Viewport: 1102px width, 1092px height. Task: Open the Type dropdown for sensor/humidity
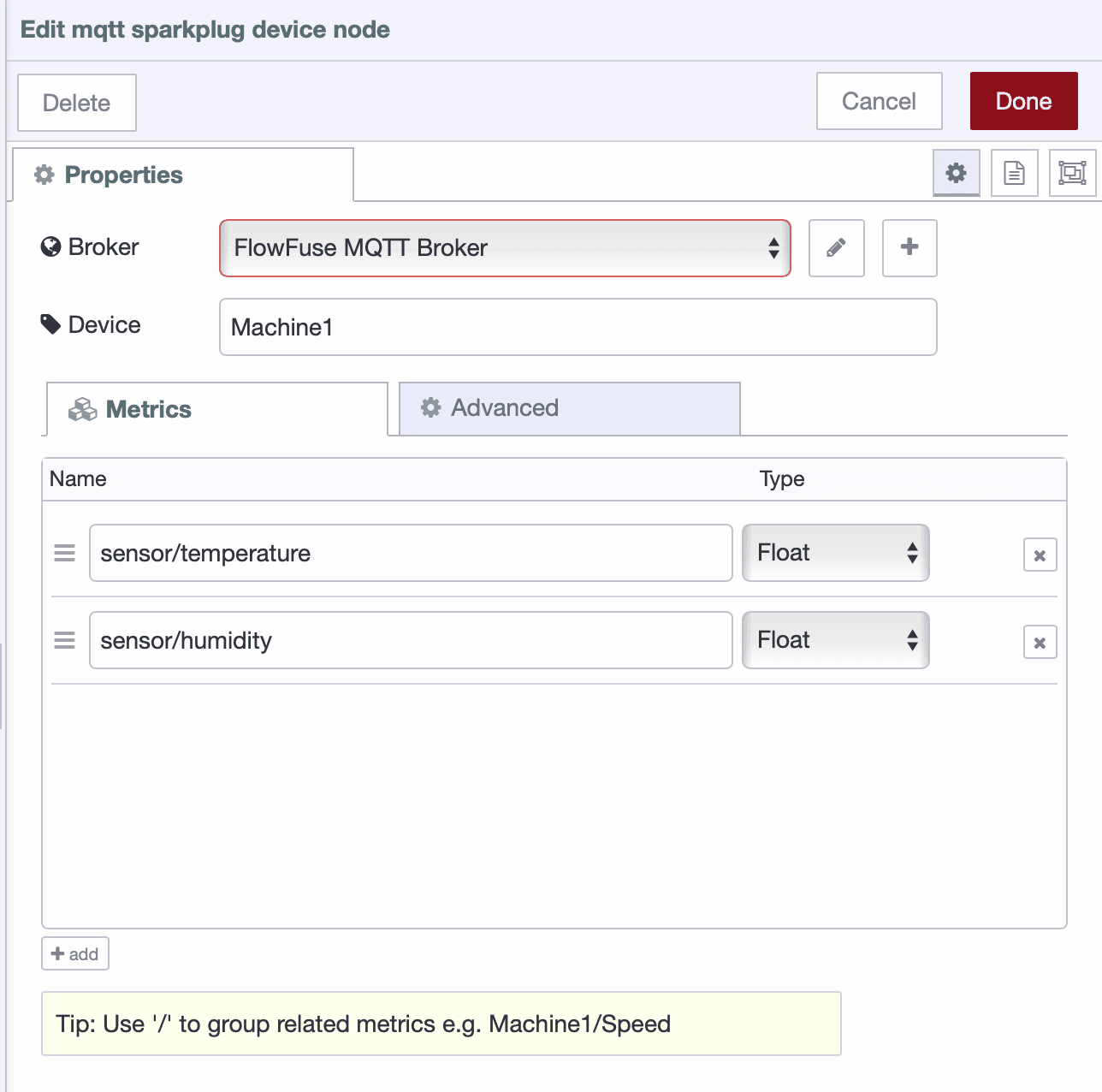pyautogui.click(x=834, y=639)
